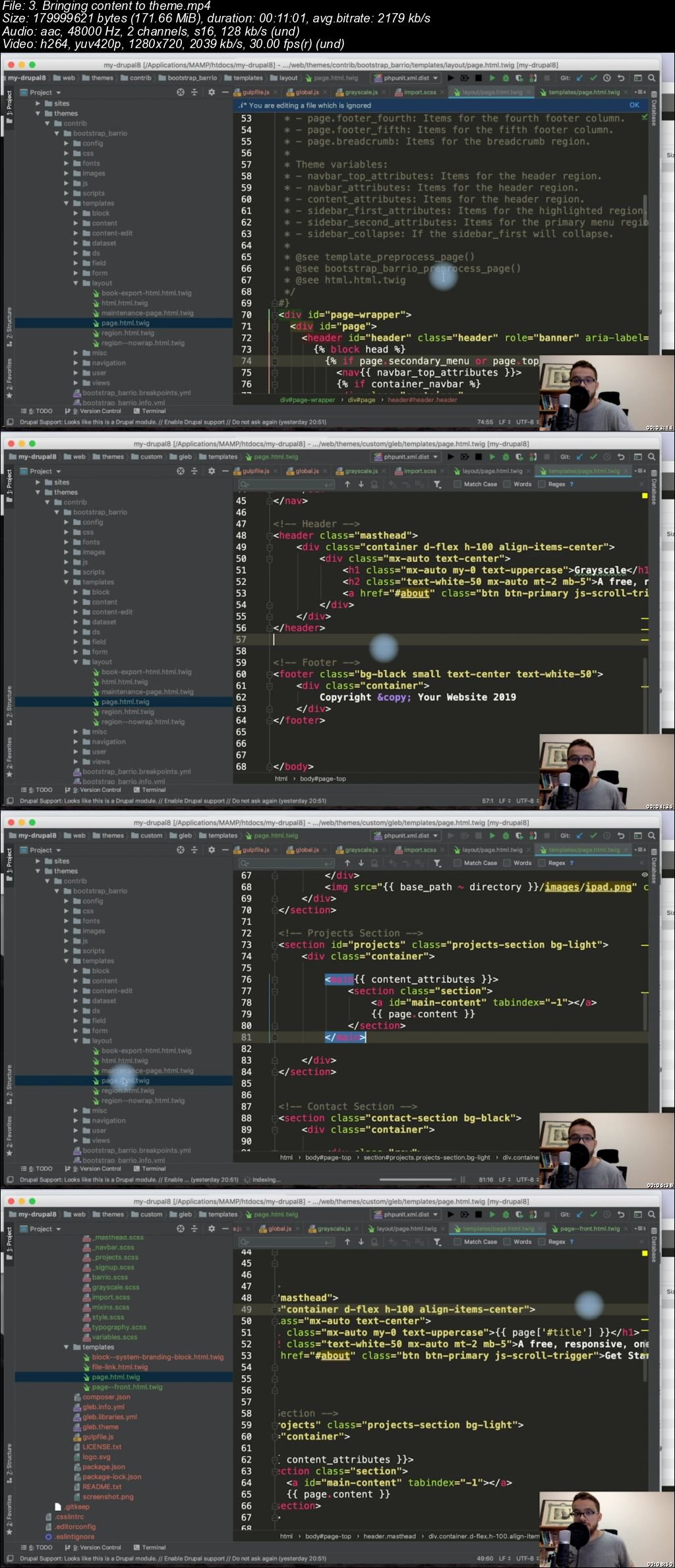Screen dimensions: 675x1568
Task: Collapse the templates folder arrow in the bottom frame tree
Action: point(67,1347)
